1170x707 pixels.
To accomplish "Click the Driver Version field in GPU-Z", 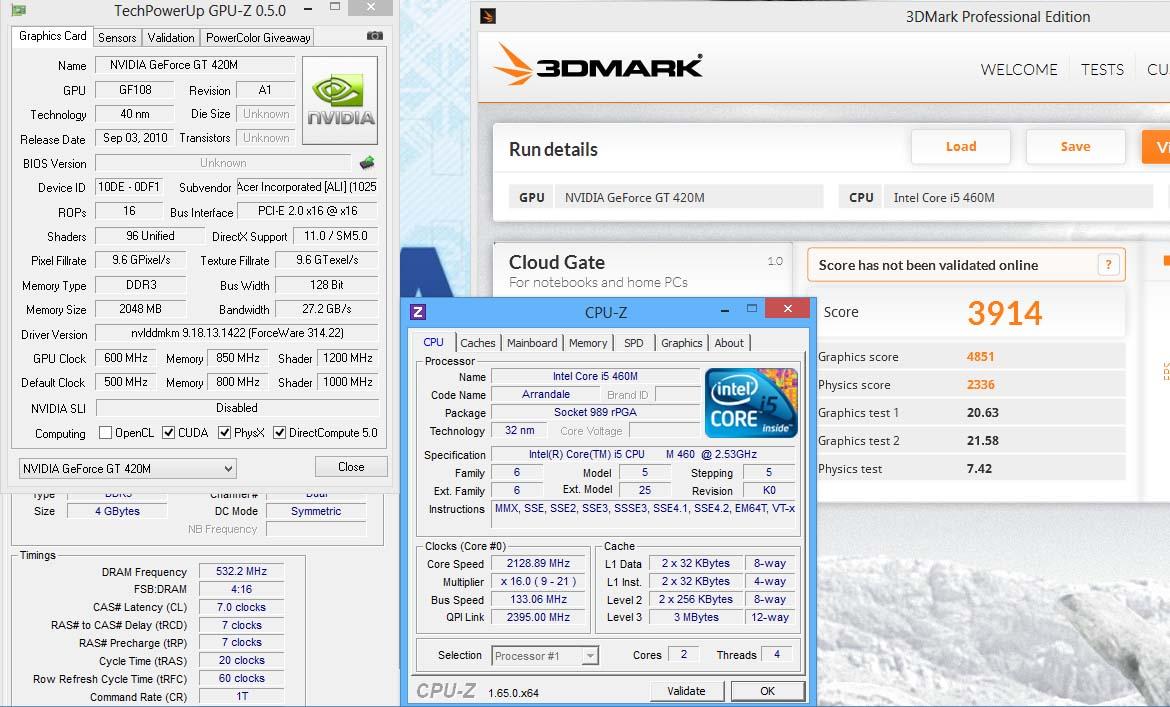I will pyautogui.click(x=237, y=333).
